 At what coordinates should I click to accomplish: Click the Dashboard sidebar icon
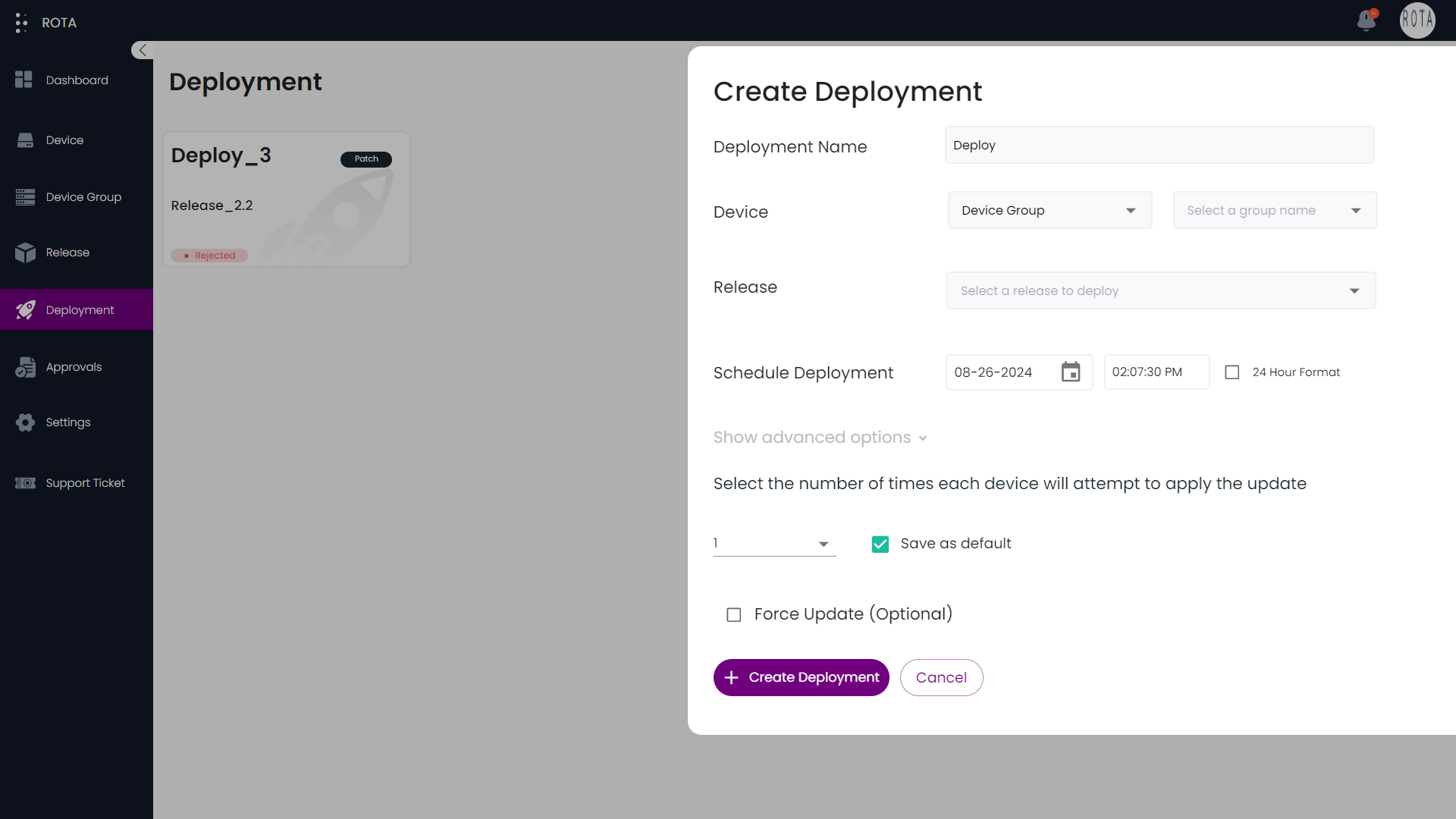24,80
